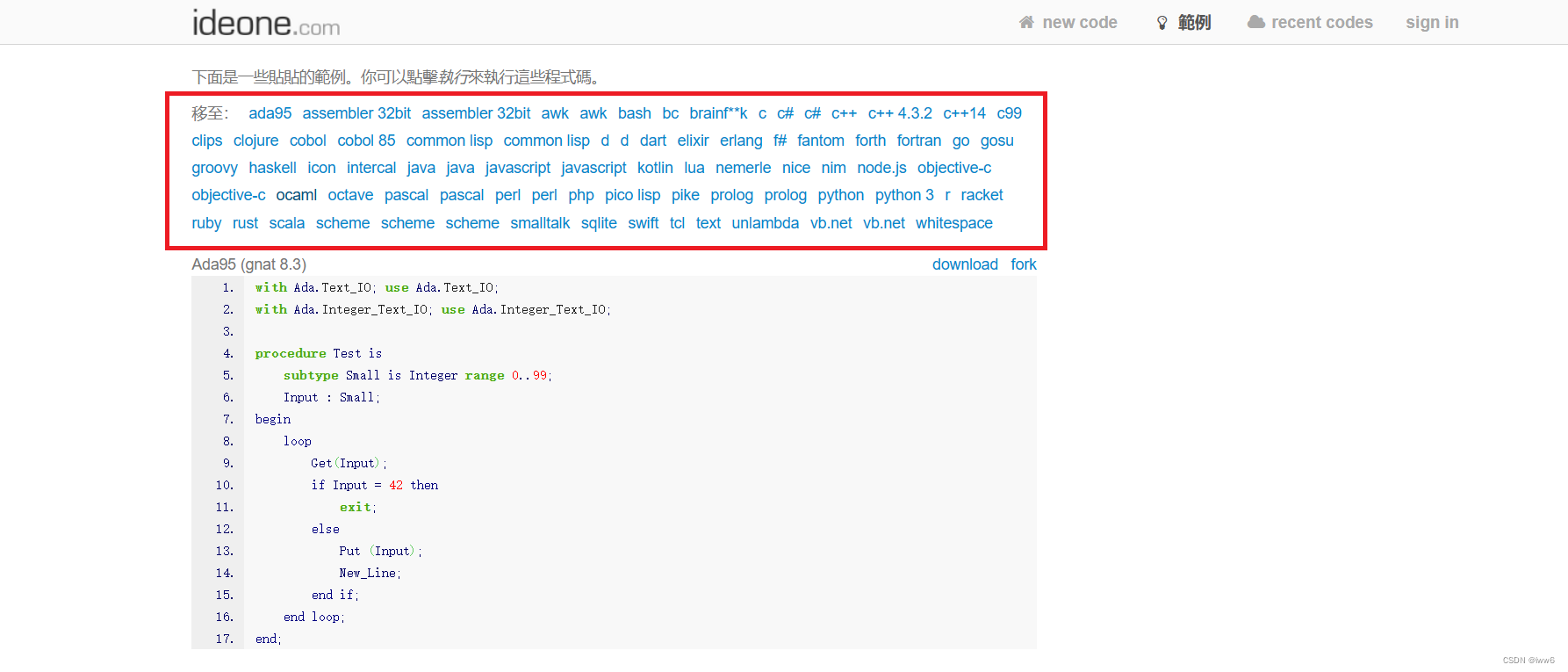Jump to the elixir example
The image size is (1568, 672).
[693, 141]
